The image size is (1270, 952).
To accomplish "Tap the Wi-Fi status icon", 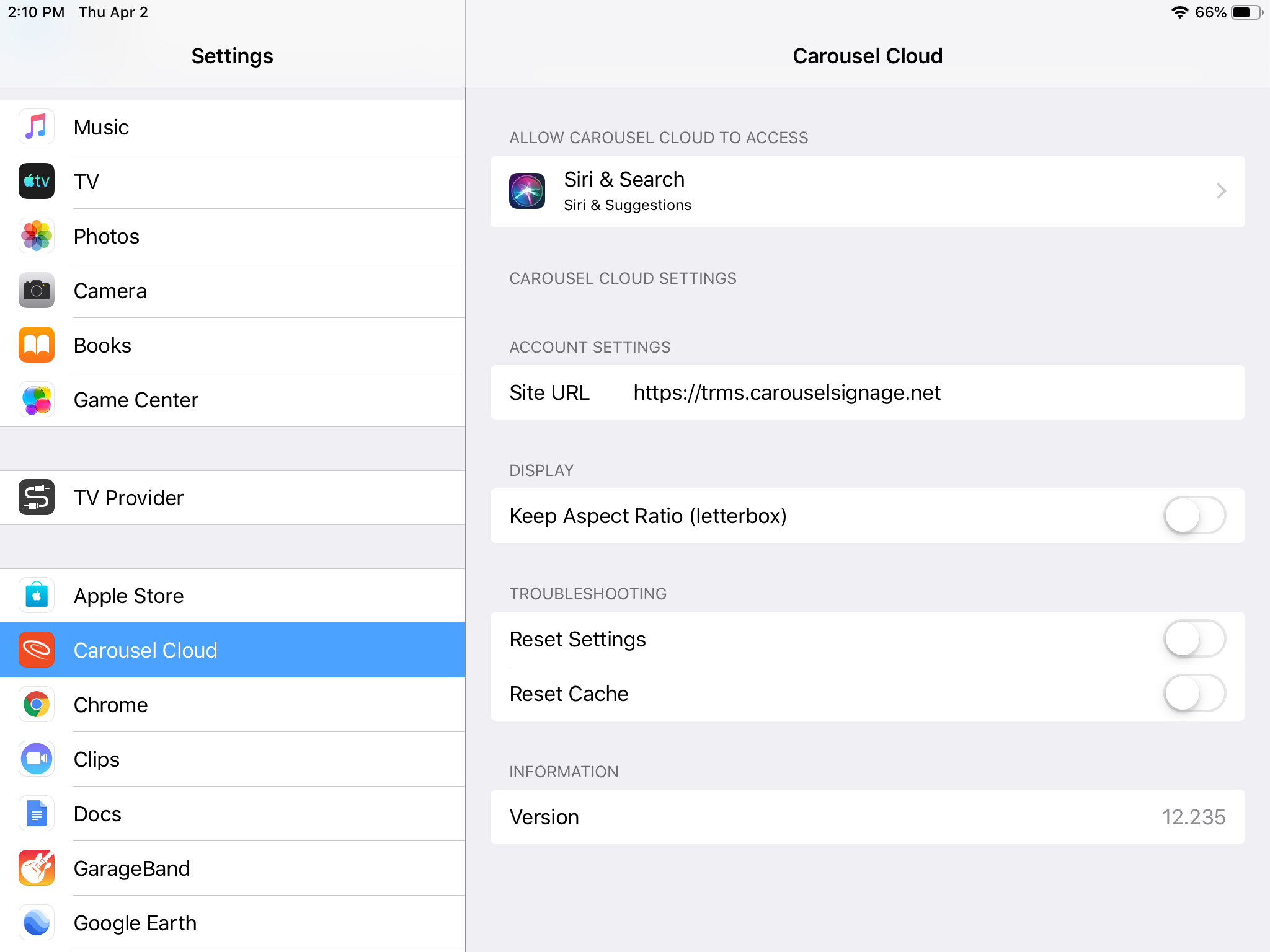I will point(1179,12).
